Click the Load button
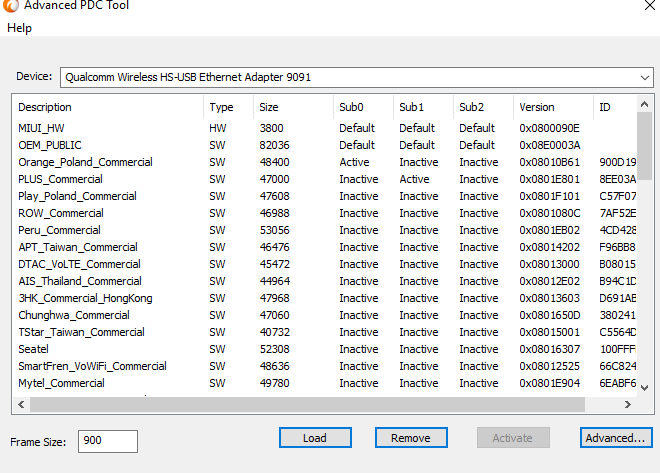 click(x=315, y=438)
